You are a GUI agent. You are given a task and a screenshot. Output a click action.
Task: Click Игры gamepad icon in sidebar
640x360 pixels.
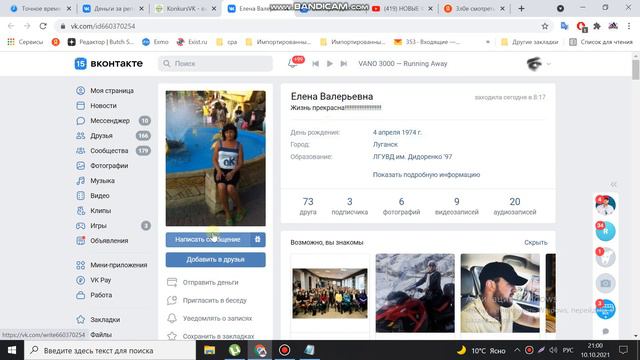tap(81, 226)
